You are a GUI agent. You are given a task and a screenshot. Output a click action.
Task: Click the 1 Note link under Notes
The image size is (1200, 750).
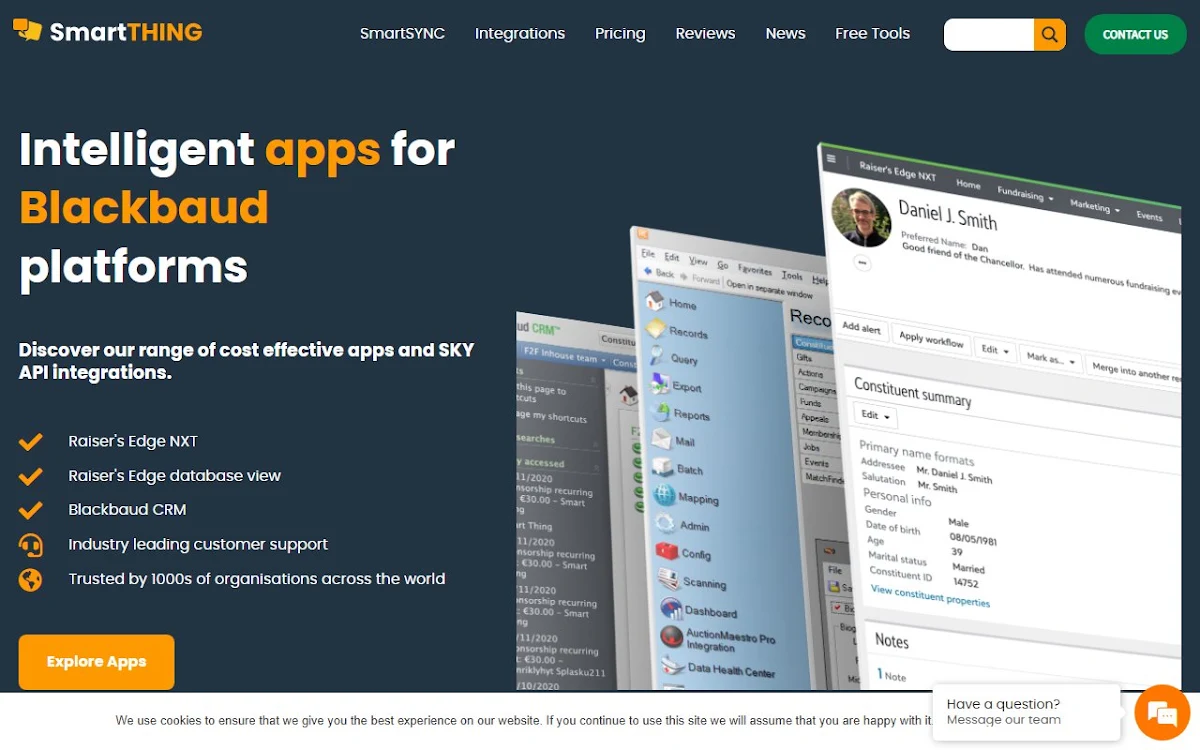[x=891, y=675]
